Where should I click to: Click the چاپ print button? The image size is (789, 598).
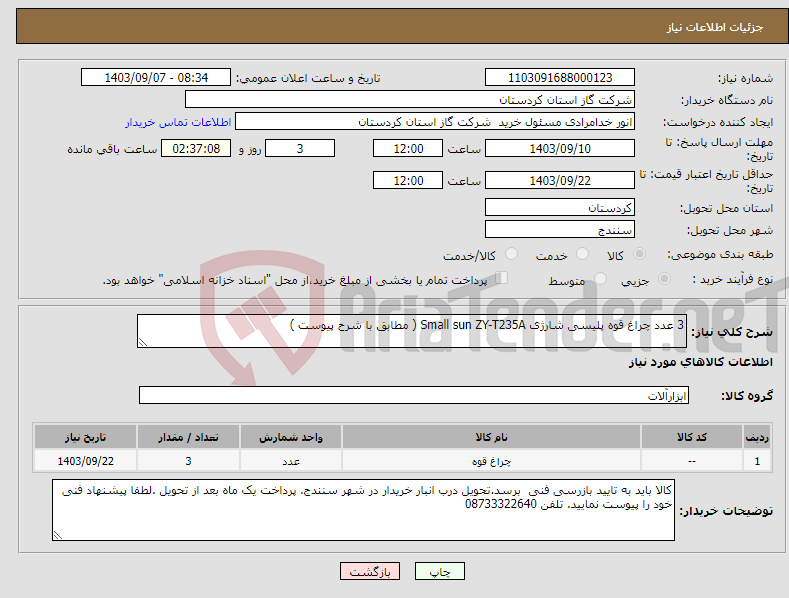pyautogui.click(x=440, y=571)
